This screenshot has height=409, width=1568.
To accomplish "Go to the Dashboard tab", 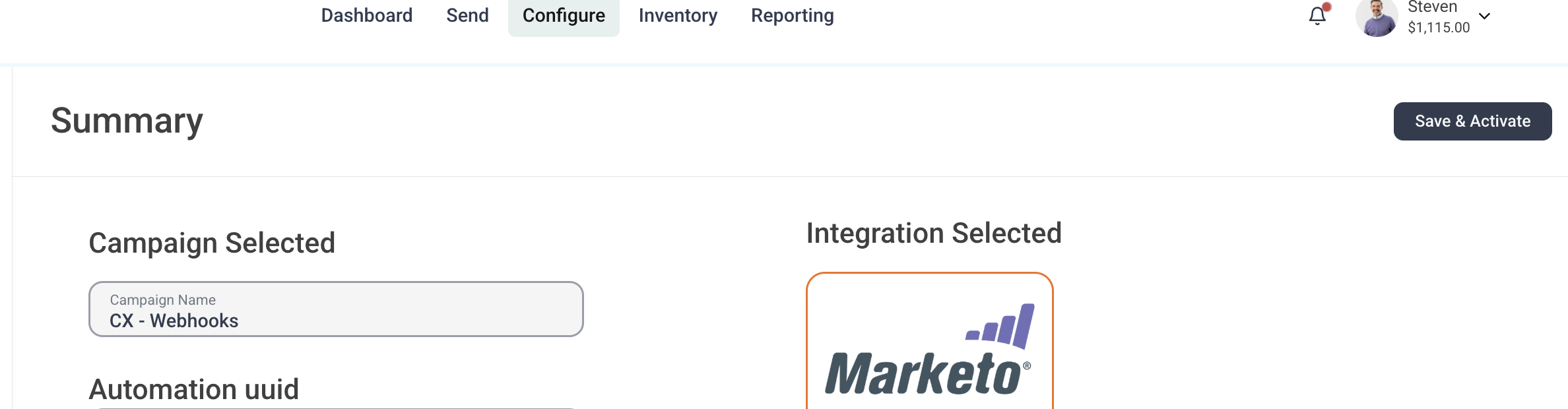I will (367, 15).
